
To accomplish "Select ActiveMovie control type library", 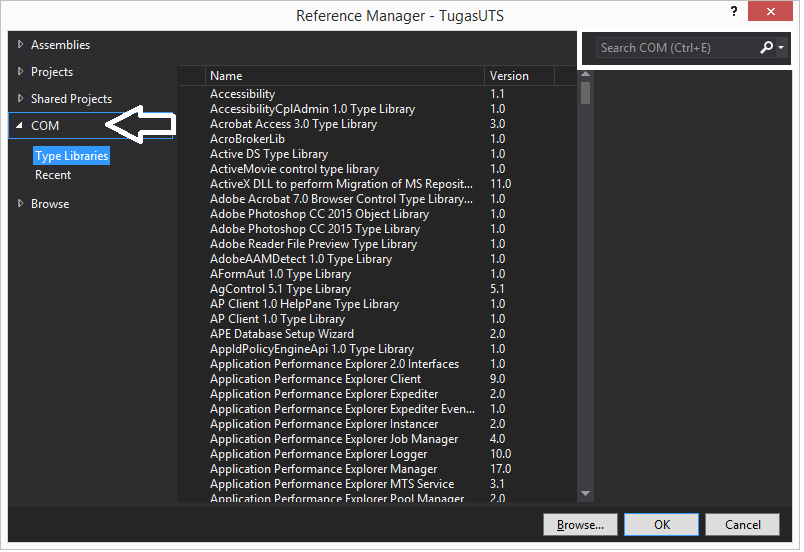I will 377,169.
